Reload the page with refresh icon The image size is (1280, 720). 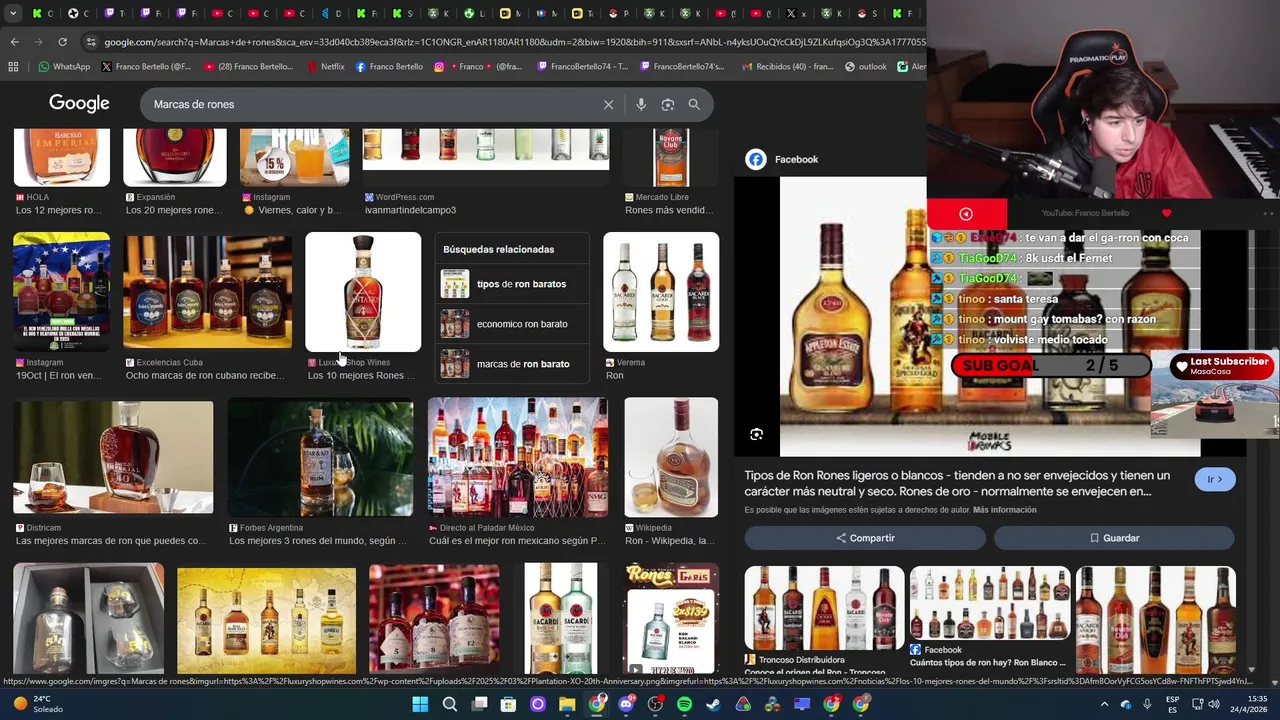[x=62, y=42]
